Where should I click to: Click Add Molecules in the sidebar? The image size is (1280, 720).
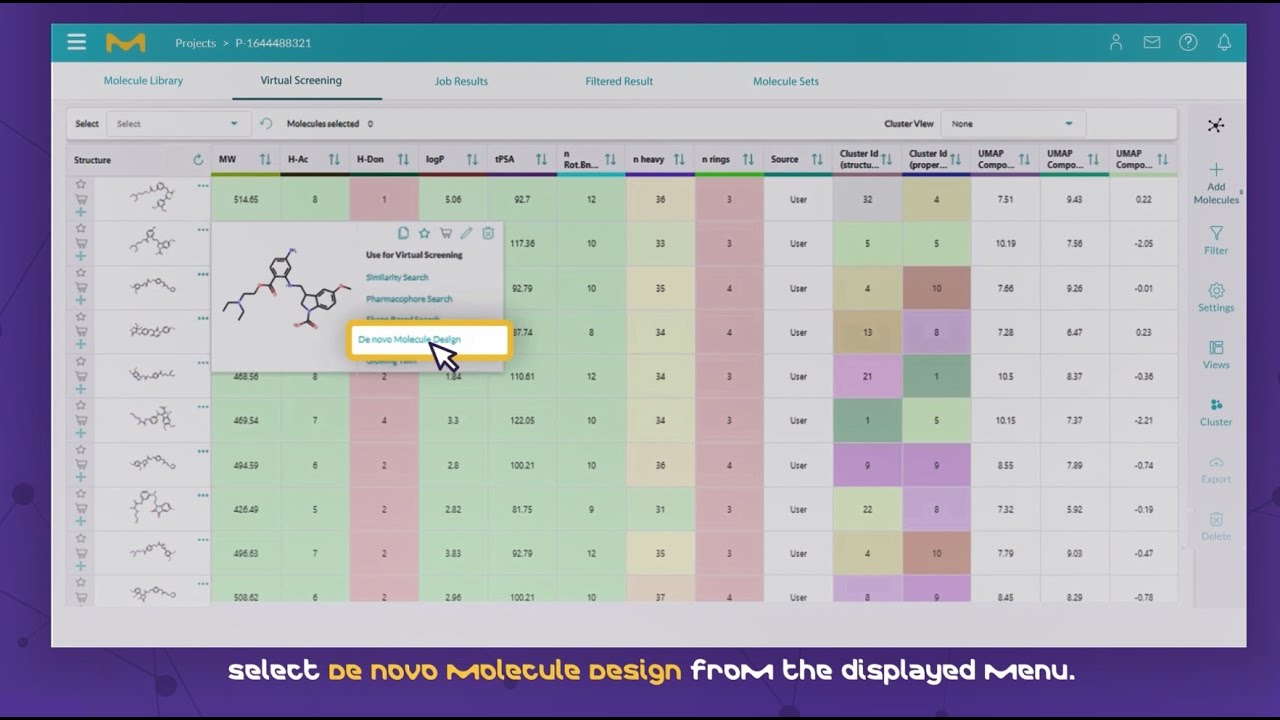coord(1216,183)
